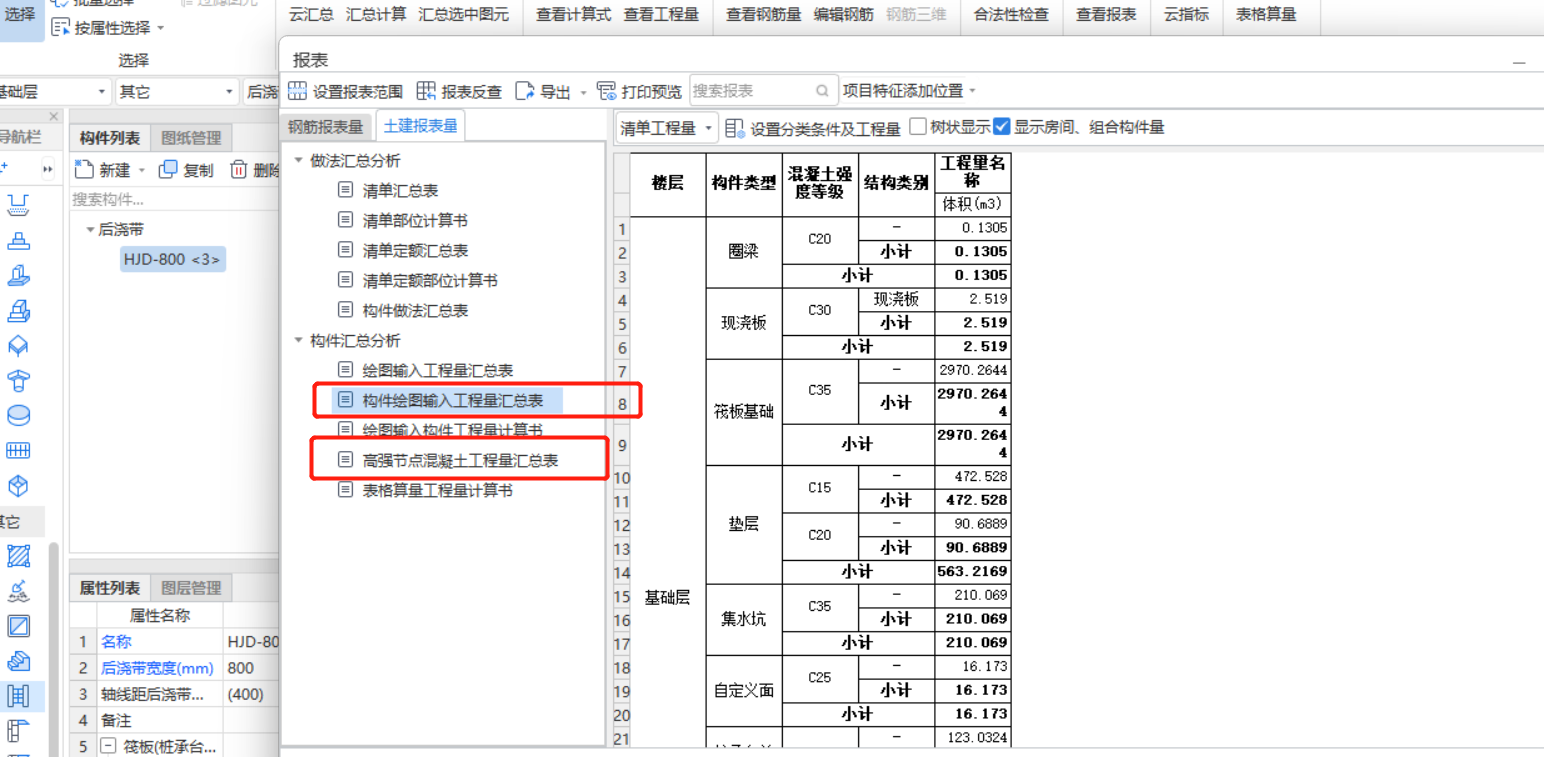Image resolution: width=1544 pixels, height=757 pixels.
Task: Open the 绘图输入工程量汇总表 report
Action: [438, 370]
